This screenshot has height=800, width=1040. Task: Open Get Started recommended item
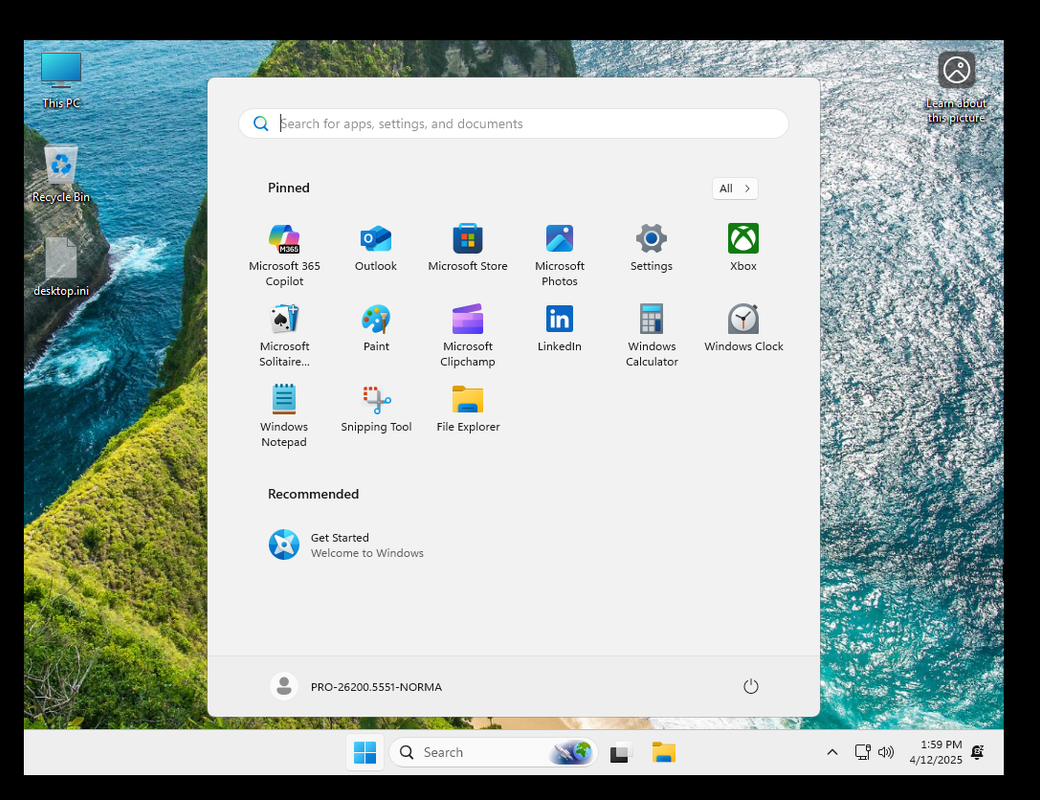[346, 545]
